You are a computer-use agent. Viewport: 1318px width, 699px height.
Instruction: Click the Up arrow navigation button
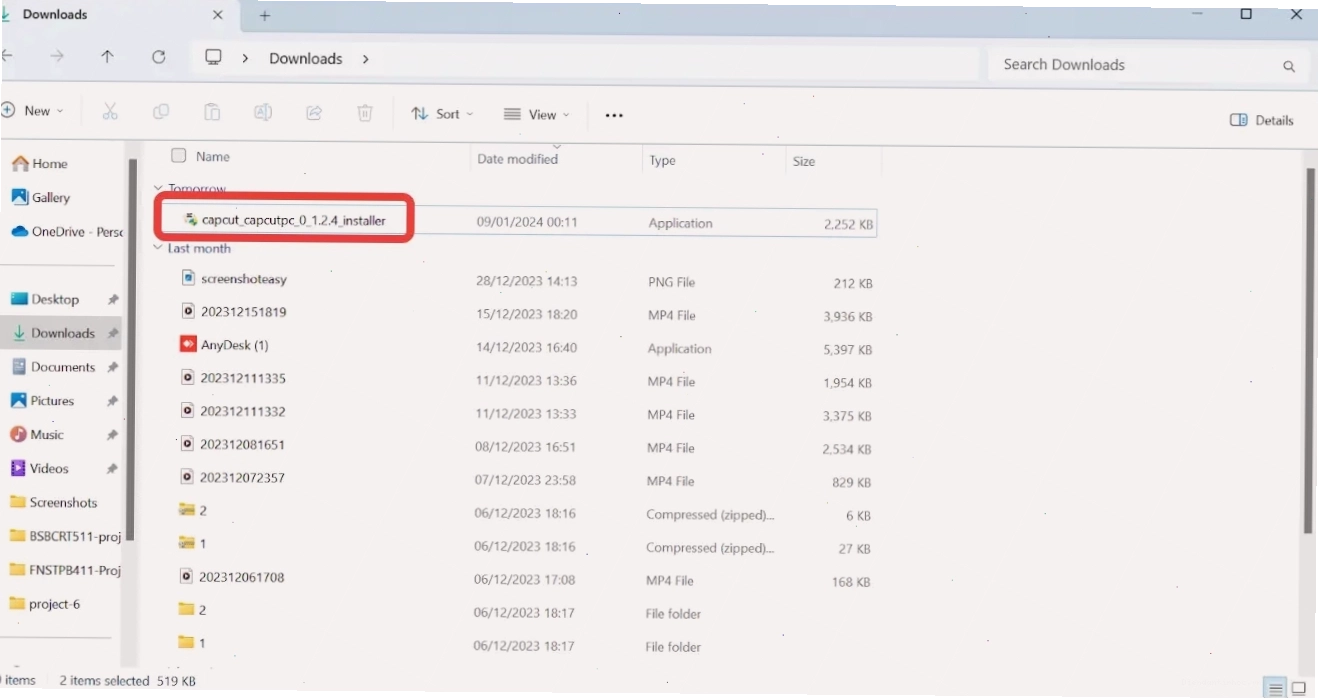point(107,57)
